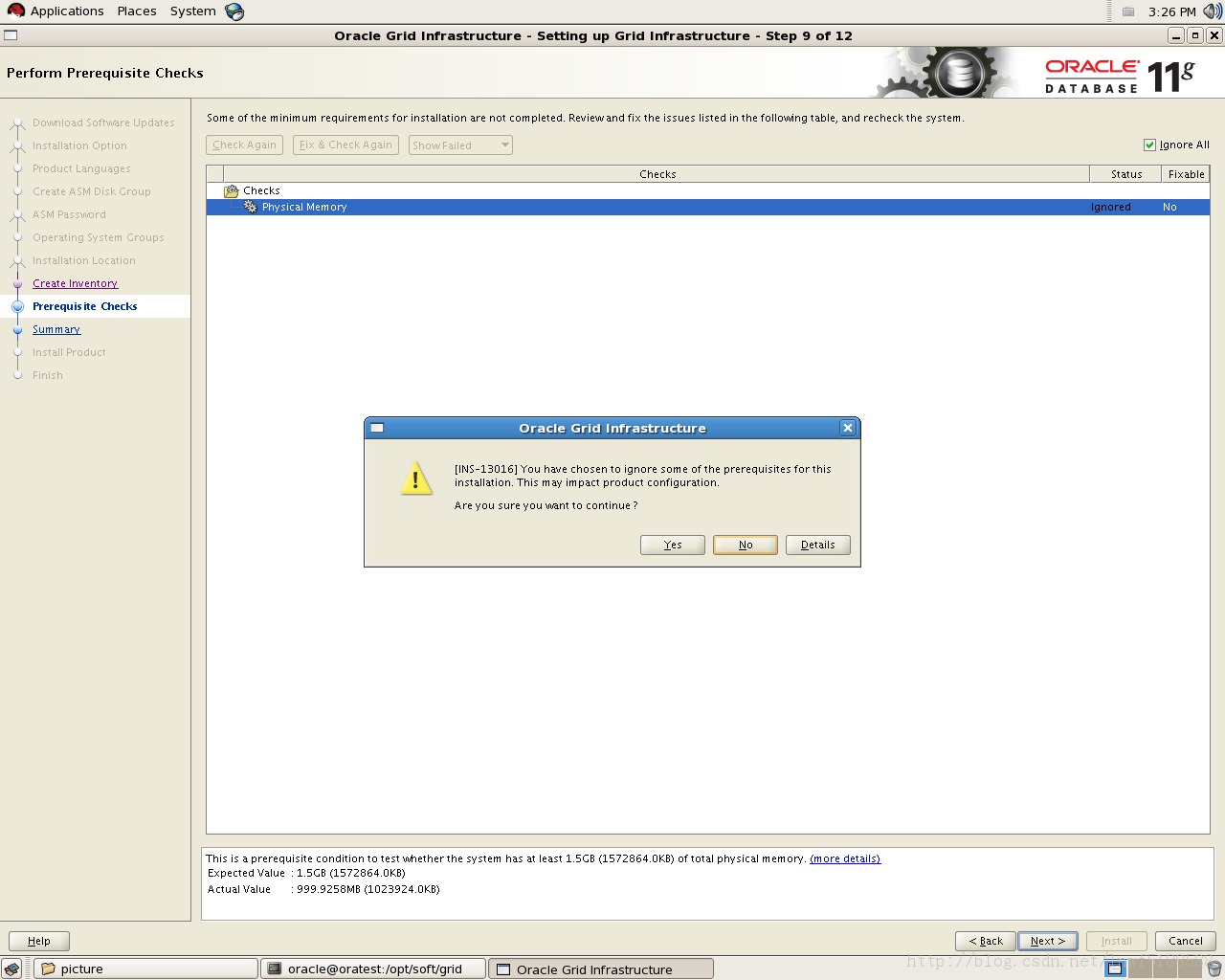This screenshot has width=1225, height=980.
Task: Click Yes to continue ignoring prerequisites
Action: (x=673, y=545)
